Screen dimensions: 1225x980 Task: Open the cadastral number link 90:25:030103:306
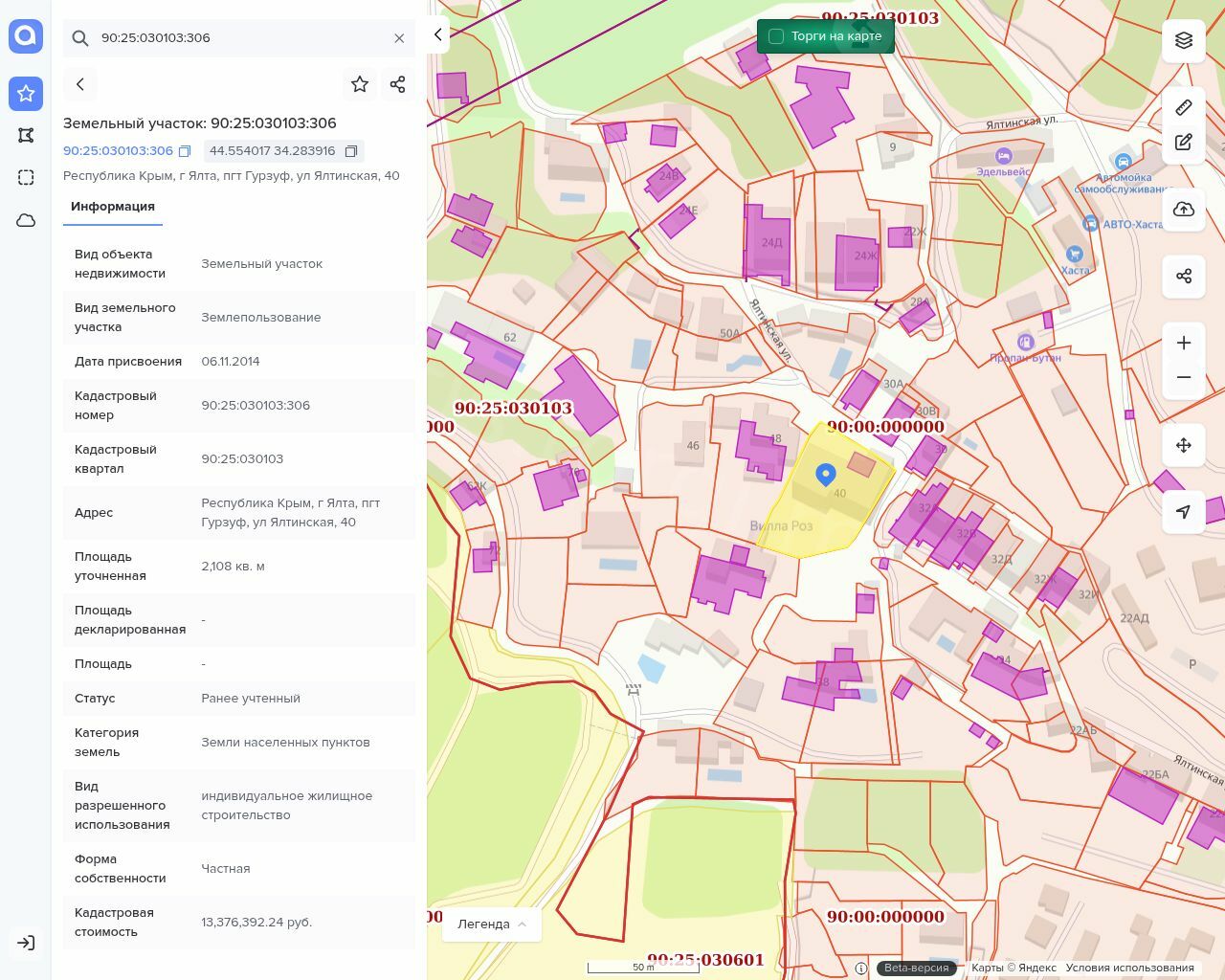coord(118,151)
